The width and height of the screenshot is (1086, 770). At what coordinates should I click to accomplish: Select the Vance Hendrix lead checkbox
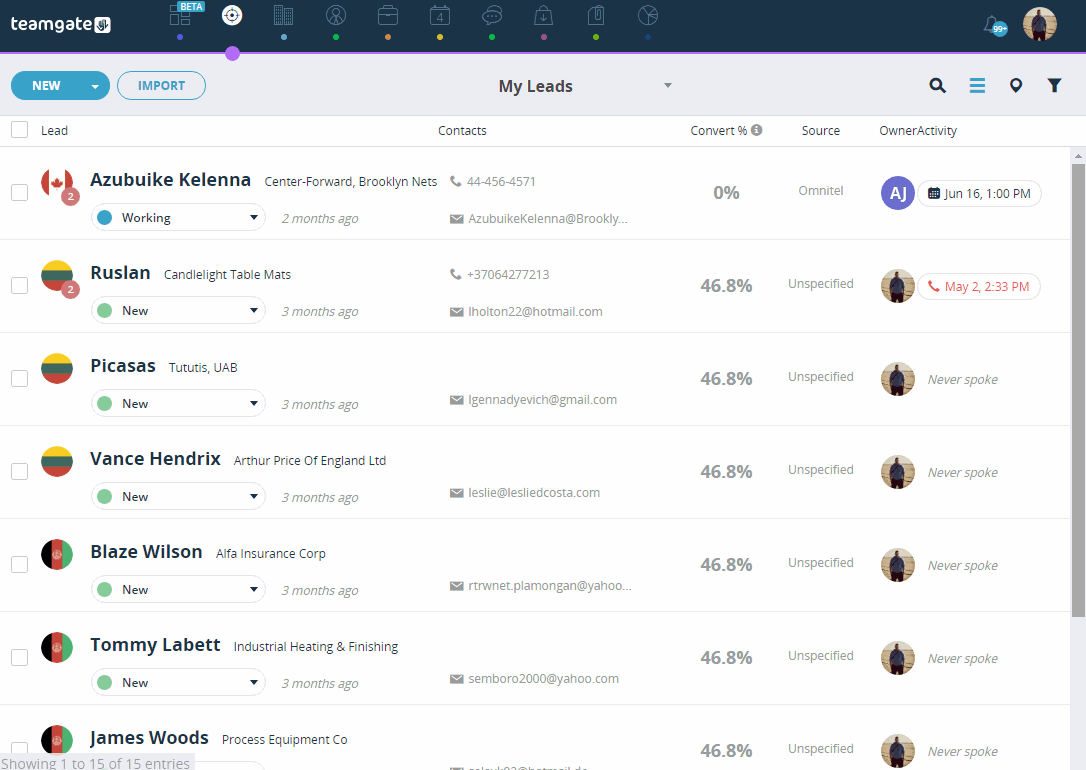pyautogui.click(x=19, y=471)
